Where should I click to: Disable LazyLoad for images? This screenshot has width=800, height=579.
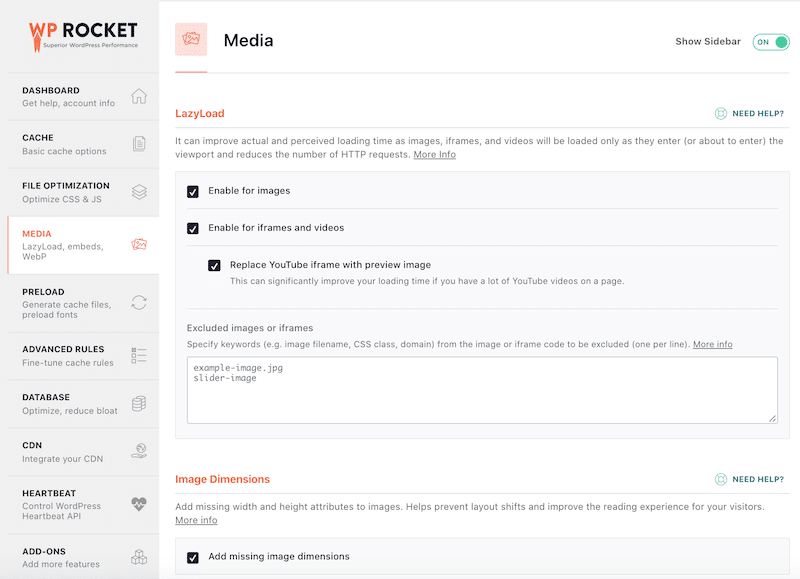click(x=193, y=189)
